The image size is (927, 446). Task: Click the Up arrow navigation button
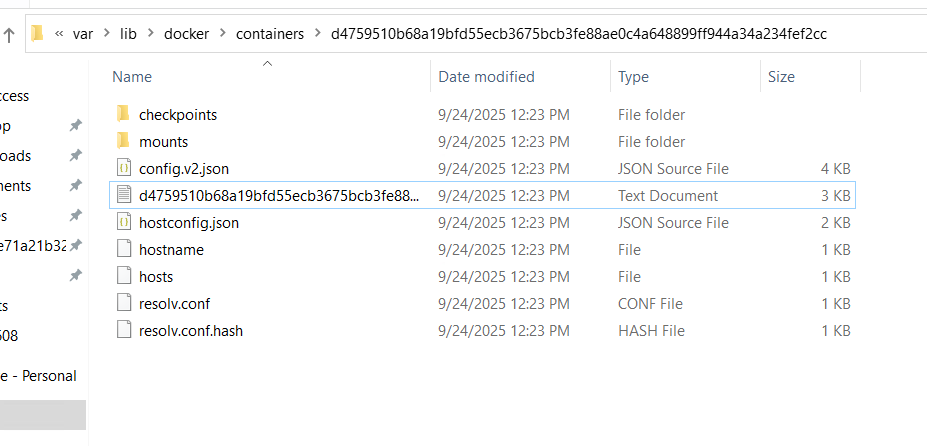click(x=9, y=34)
